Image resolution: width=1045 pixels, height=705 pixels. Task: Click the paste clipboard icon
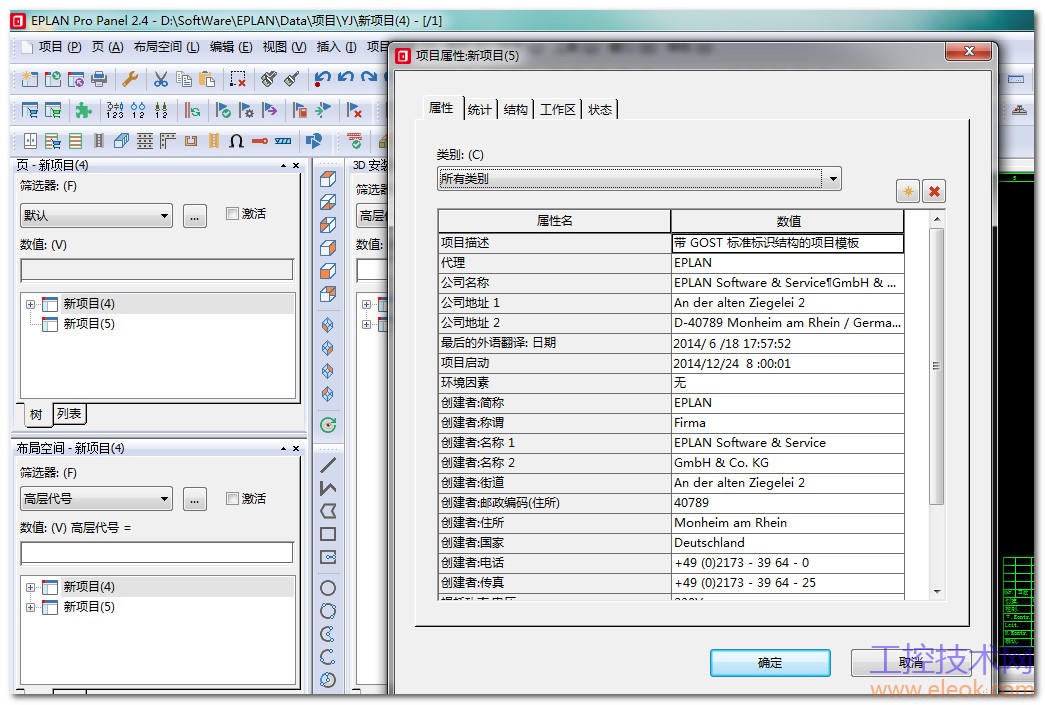point(207,79)
